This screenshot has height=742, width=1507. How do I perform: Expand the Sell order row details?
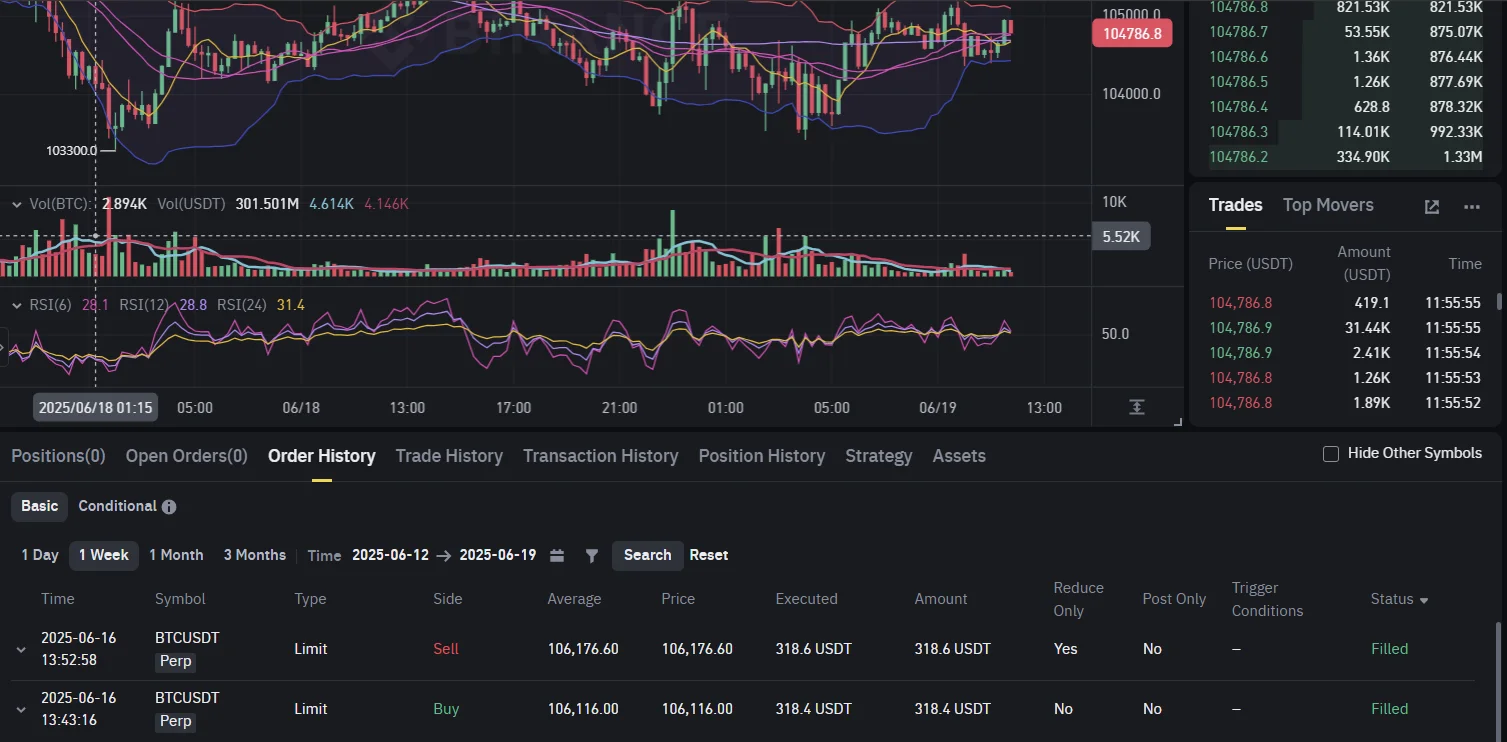pos(21,649)
